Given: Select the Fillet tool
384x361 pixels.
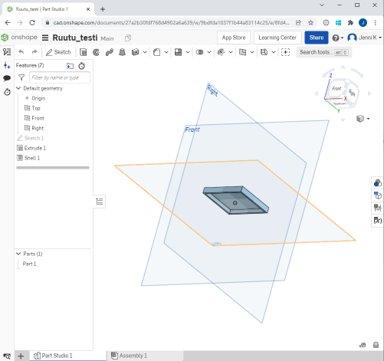Looking at the screenshot, I should coord(157,52).
